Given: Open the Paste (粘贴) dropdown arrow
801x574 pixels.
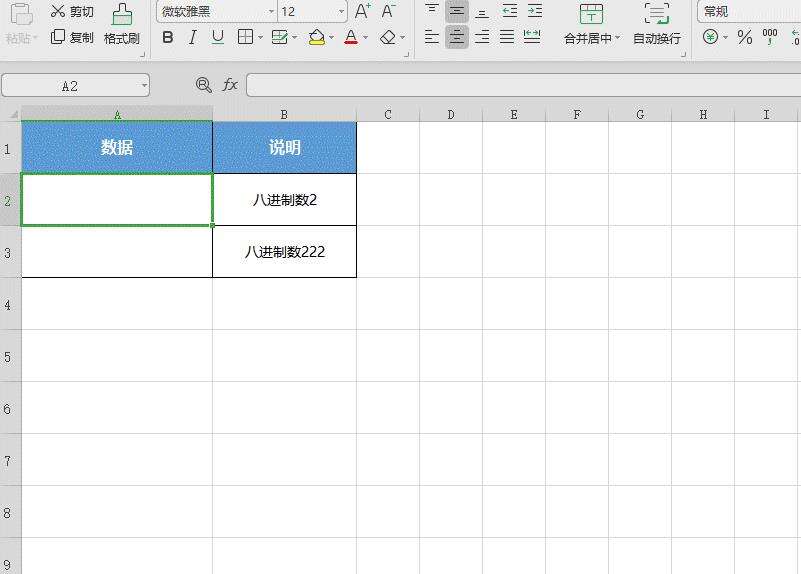Looking at the screenshot, I should click(35, 38).
